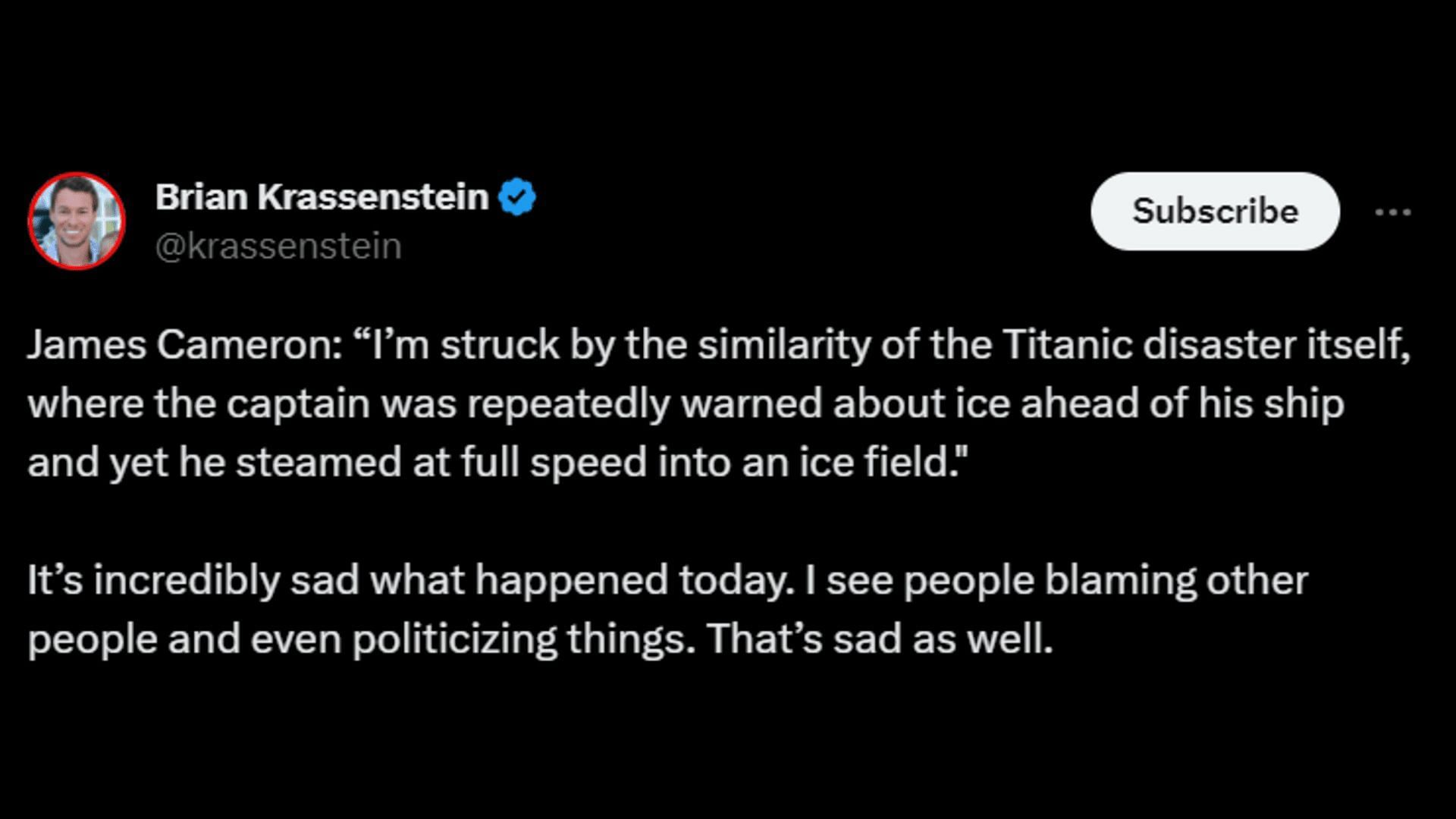Click the phrase "blaming other" in the post

click(x=1176, y=581)
